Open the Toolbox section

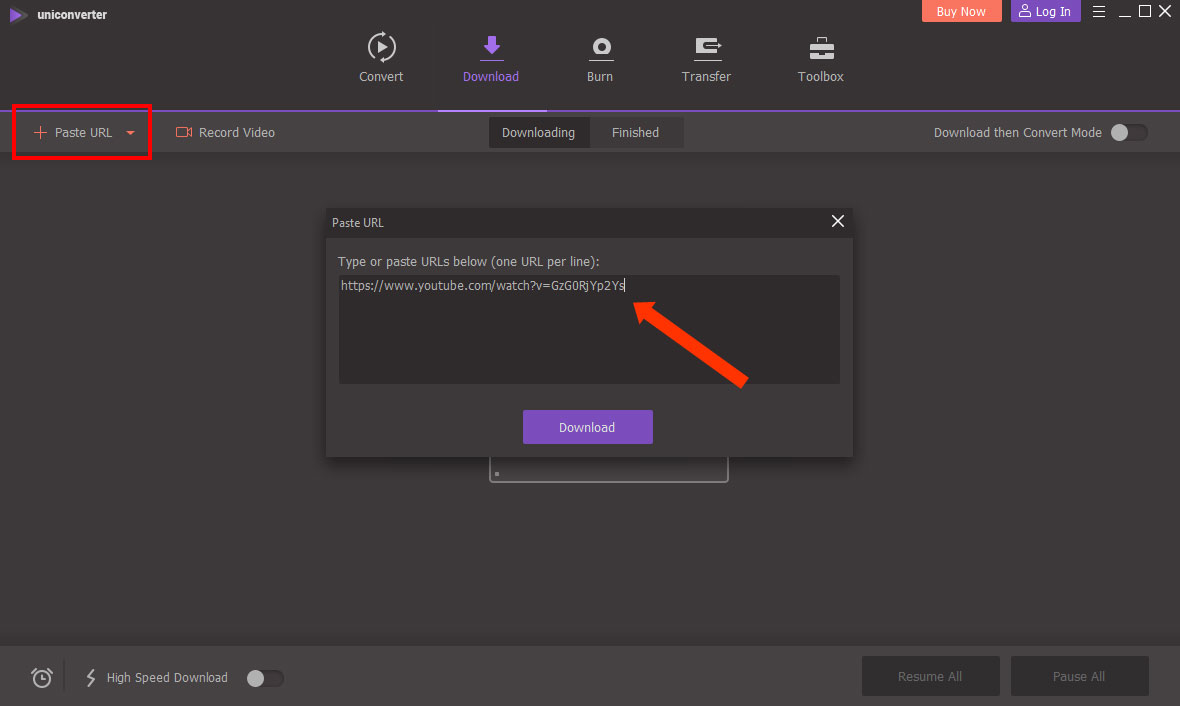tap(820, 58)
